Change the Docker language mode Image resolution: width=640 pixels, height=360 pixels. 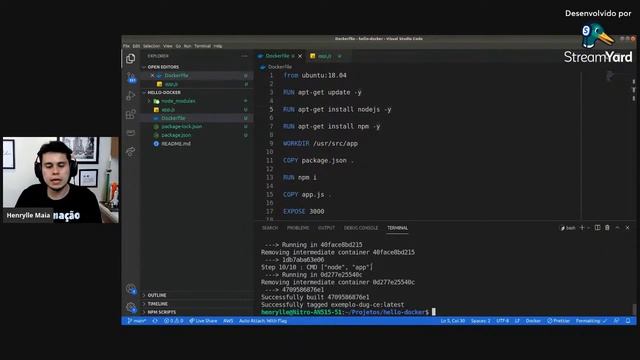533,321
